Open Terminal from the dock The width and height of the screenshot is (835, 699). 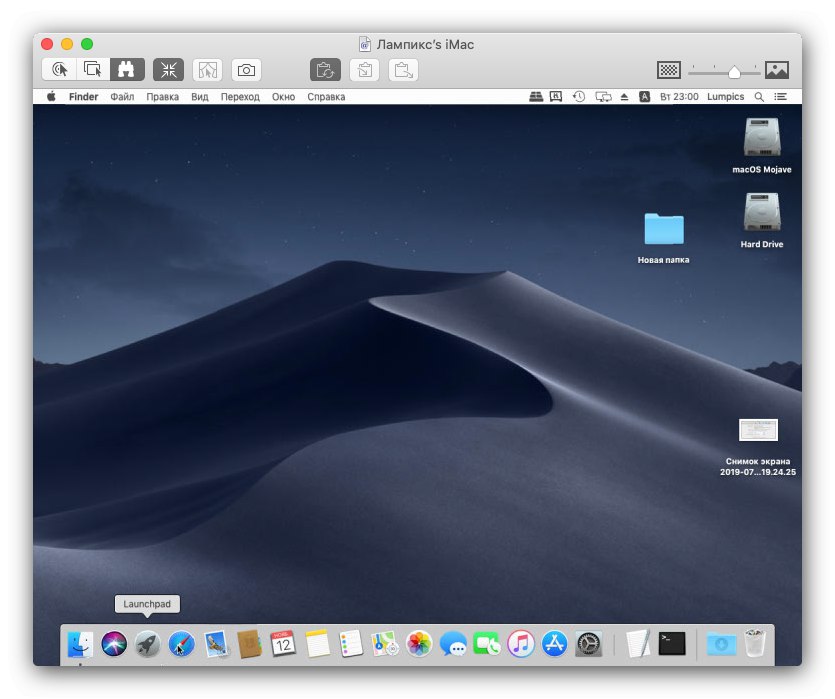tap(673, 643)
